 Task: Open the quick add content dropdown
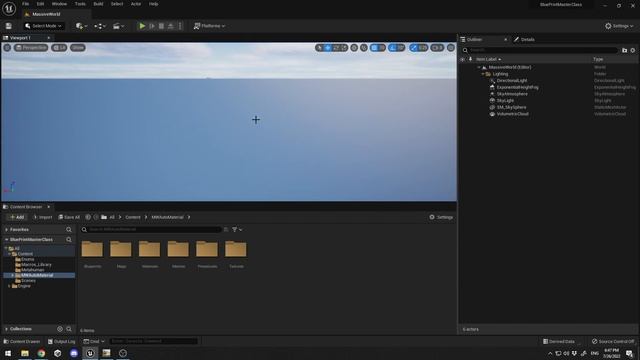point(81,26)
